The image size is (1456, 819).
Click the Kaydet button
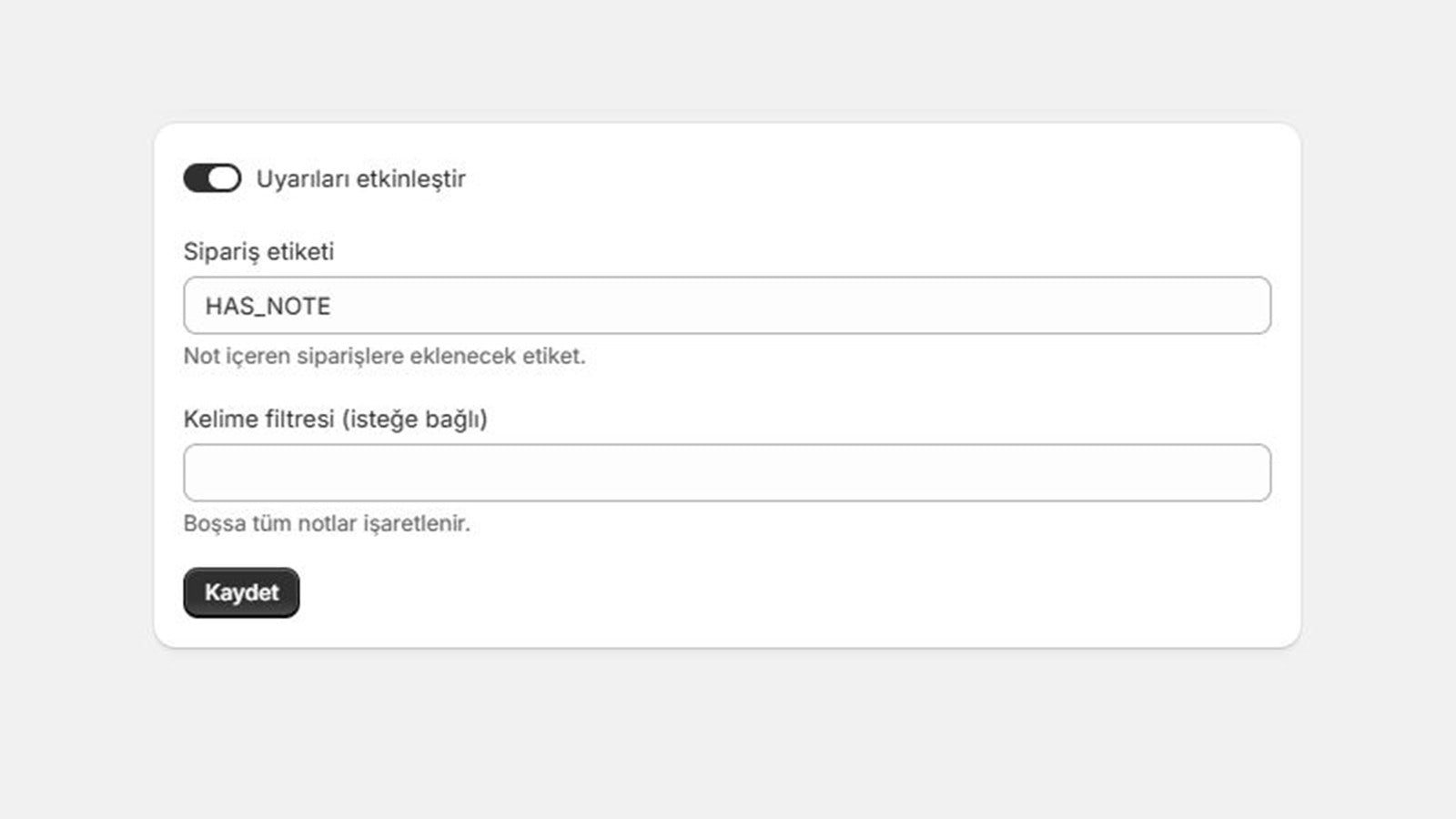click(241, 592)
